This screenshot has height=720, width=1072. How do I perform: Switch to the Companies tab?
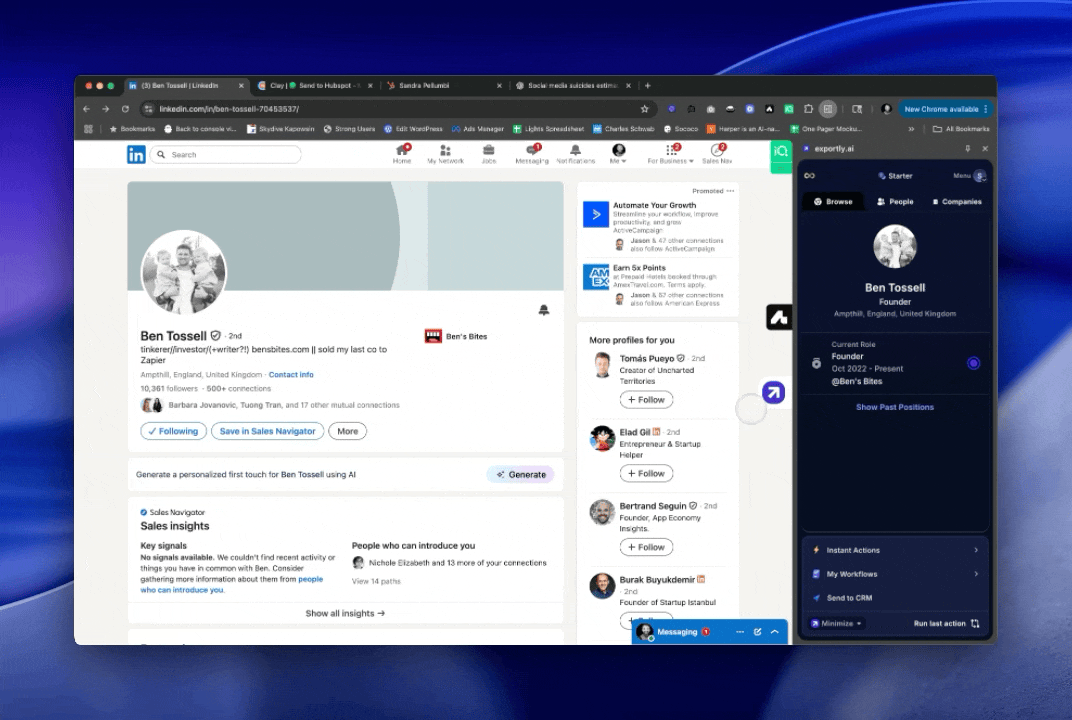click(956, 202)
